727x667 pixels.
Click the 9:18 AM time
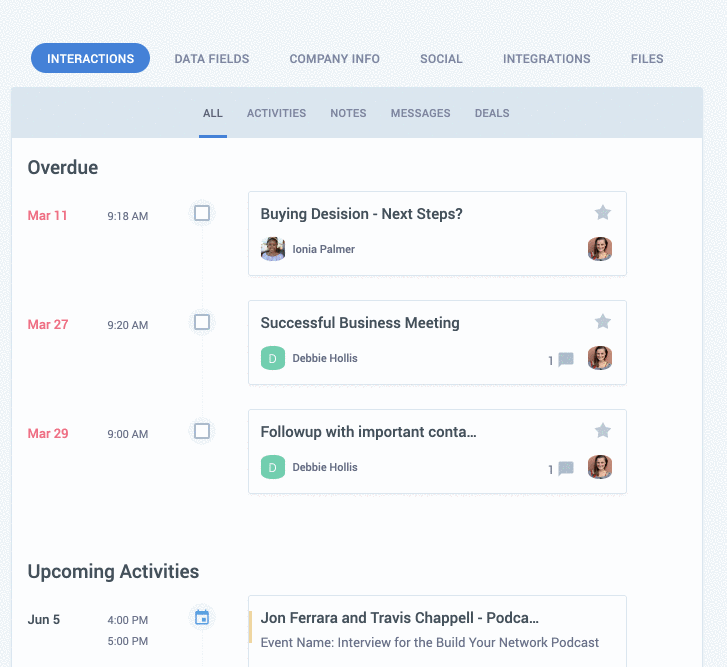point(128,216)
